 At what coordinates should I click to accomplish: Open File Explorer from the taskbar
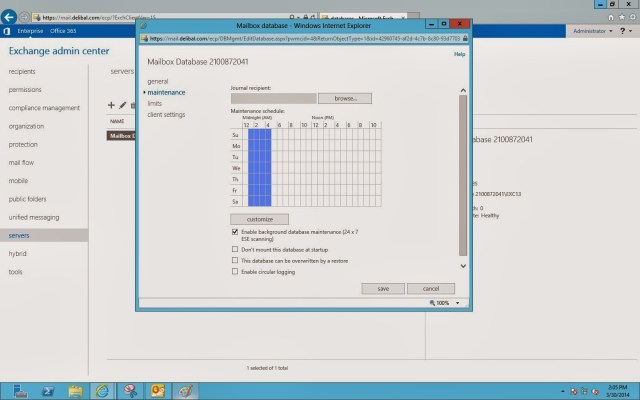tap(72, 389)
